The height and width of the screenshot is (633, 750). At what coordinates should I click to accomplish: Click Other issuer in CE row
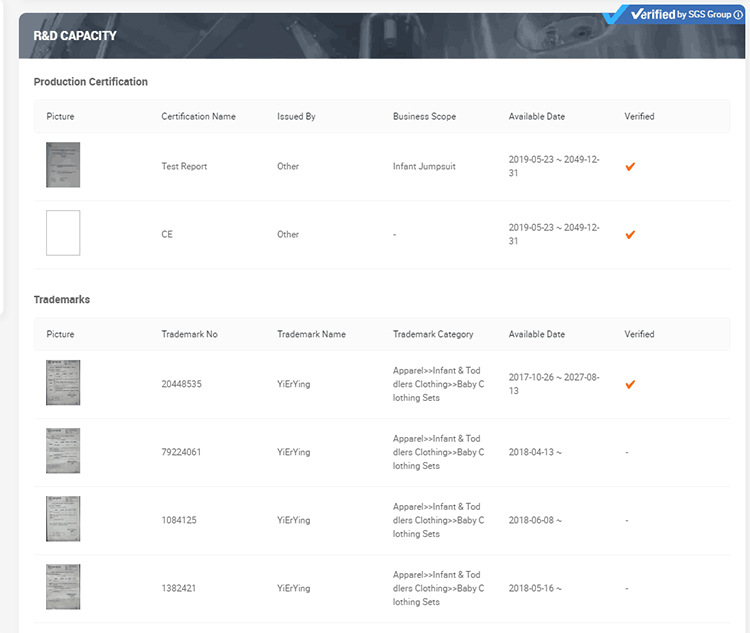pos(288,234)
